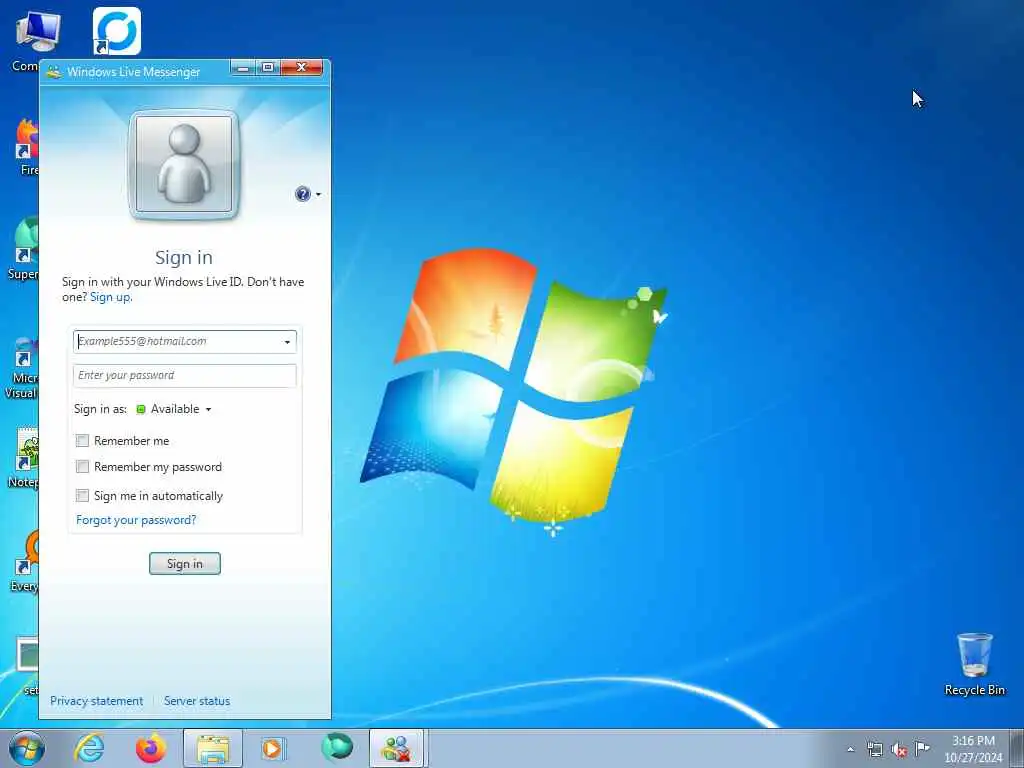Click the Messenger title bar icon
The height and width of the screenshot is (768, 1024).
[54, 72]
